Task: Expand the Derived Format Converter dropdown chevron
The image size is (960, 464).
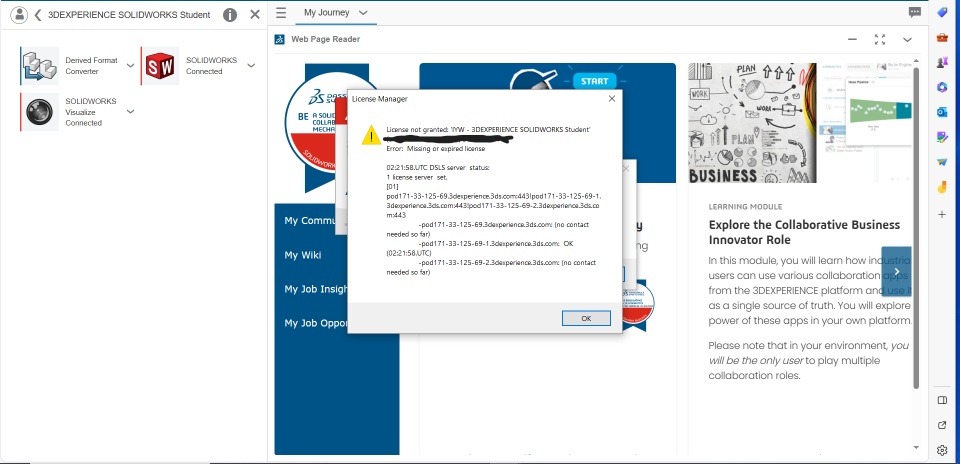Action: tap(130, 65)
